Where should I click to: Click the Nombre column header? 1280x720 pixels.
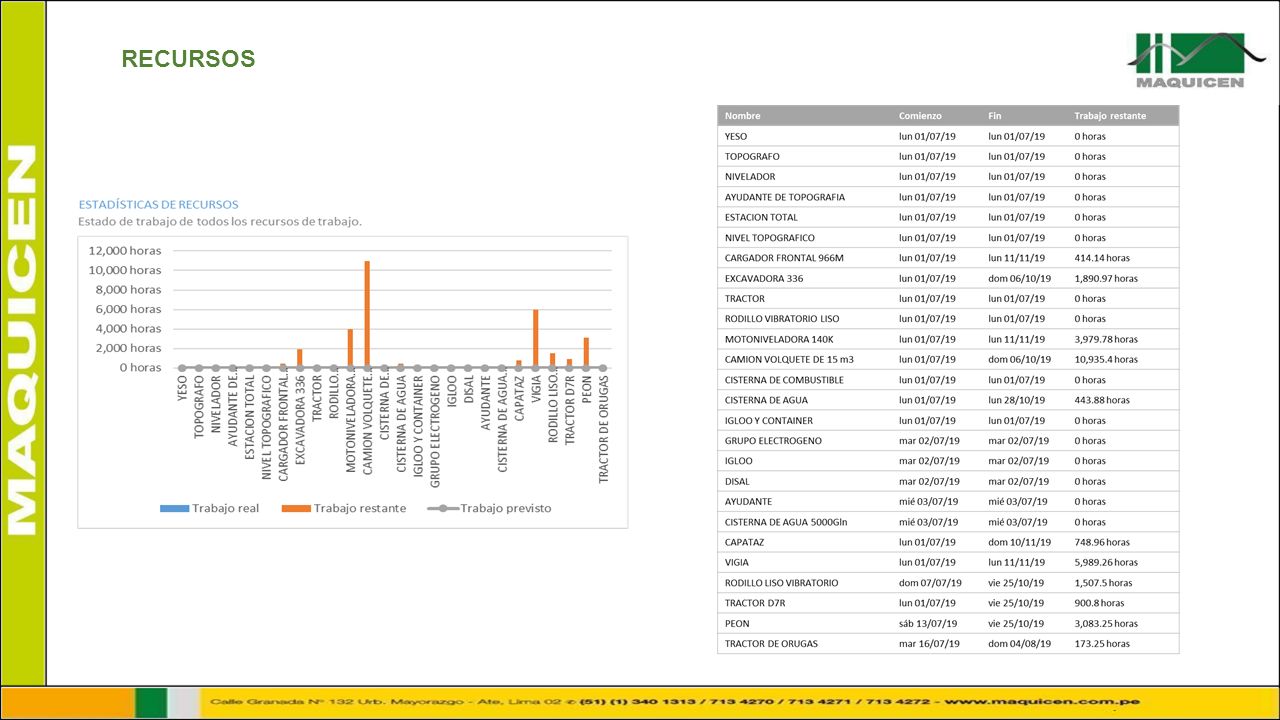742,116
